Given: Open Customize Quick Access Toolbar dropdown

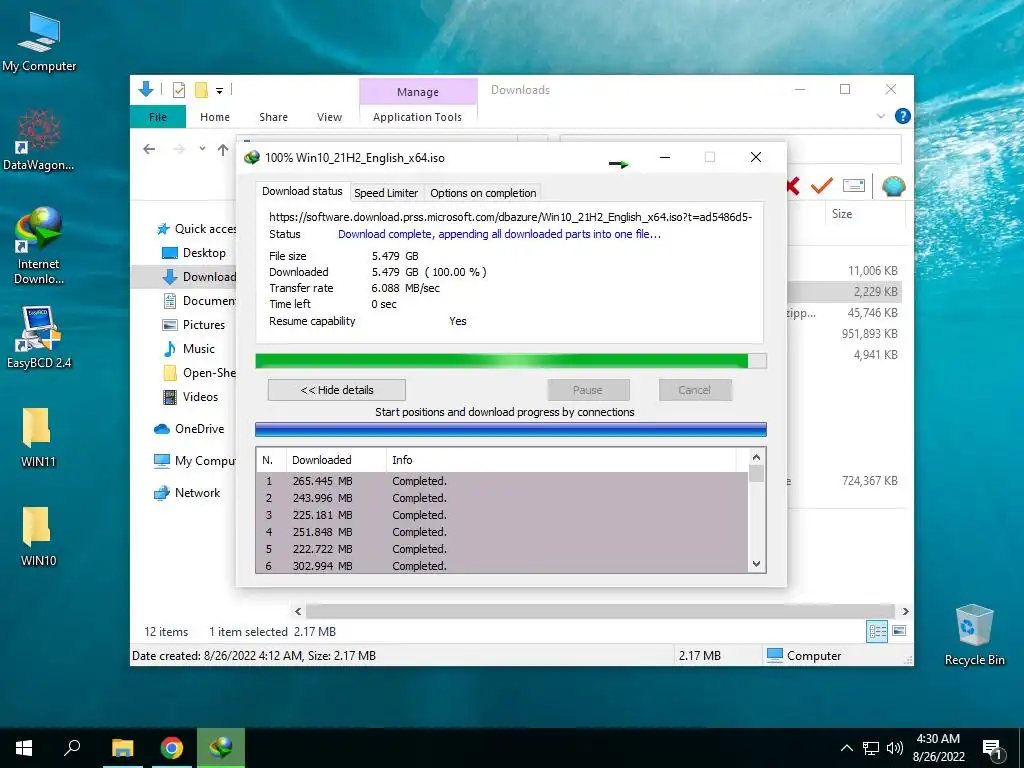Looking at the screenshot, I should 219,91.
